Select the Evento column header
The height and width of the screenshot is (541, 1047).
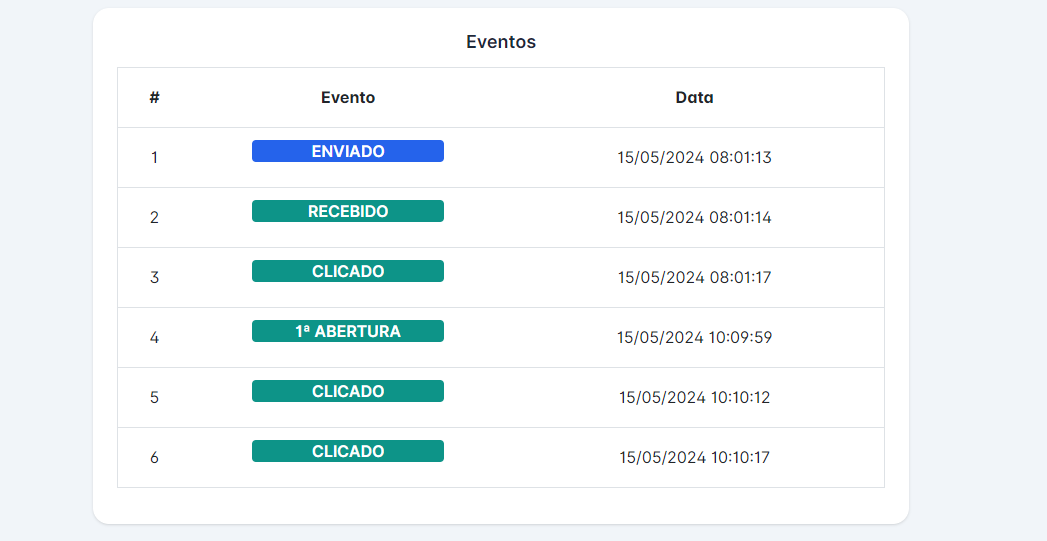tap(348, 98)
